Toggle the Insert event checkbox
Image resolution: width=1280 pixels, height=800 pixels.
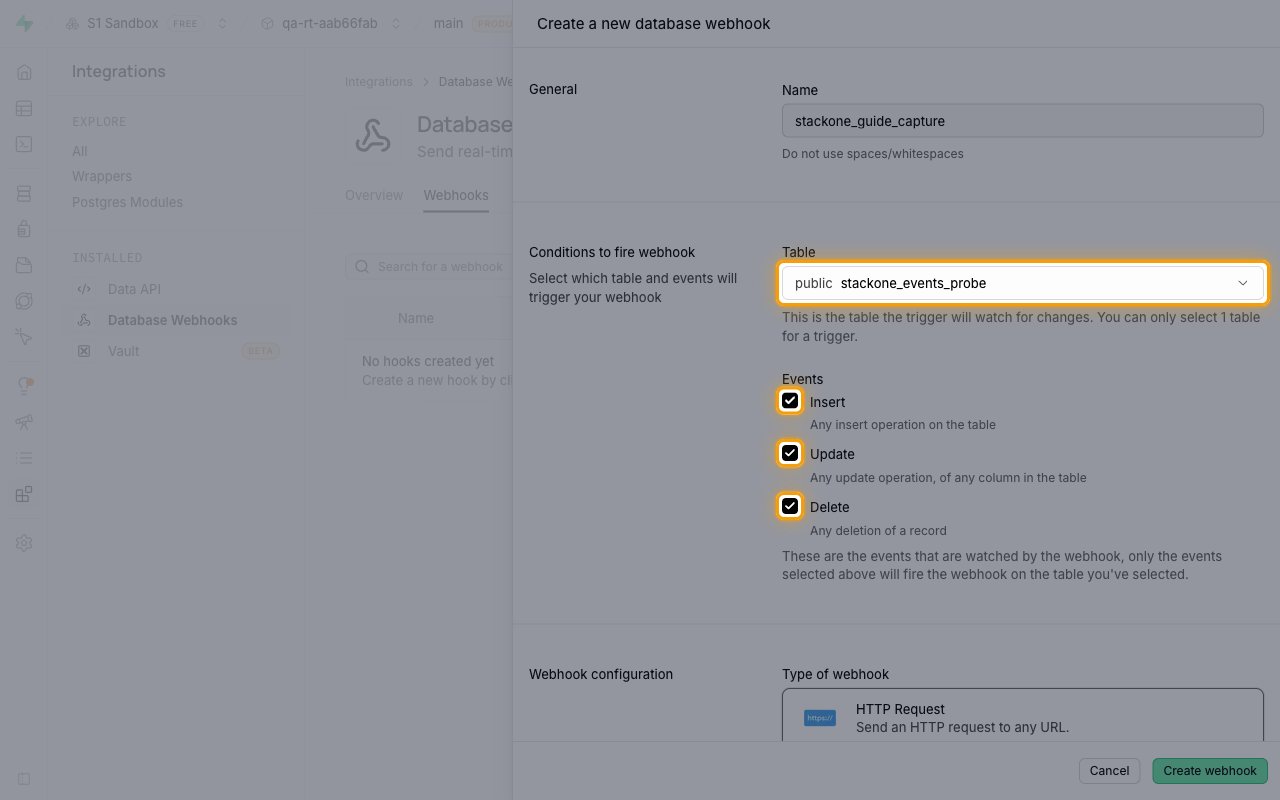[790, 401]
